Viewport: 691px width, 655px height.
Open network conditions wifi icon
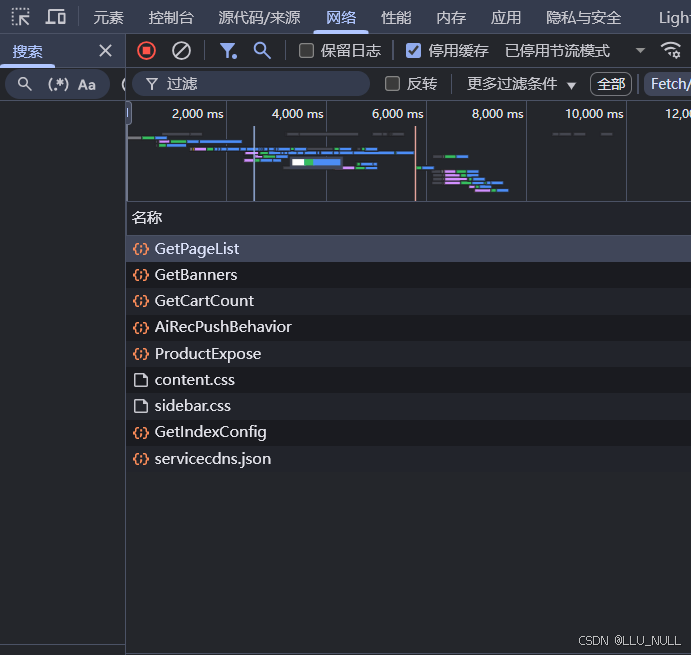[671, 50]
